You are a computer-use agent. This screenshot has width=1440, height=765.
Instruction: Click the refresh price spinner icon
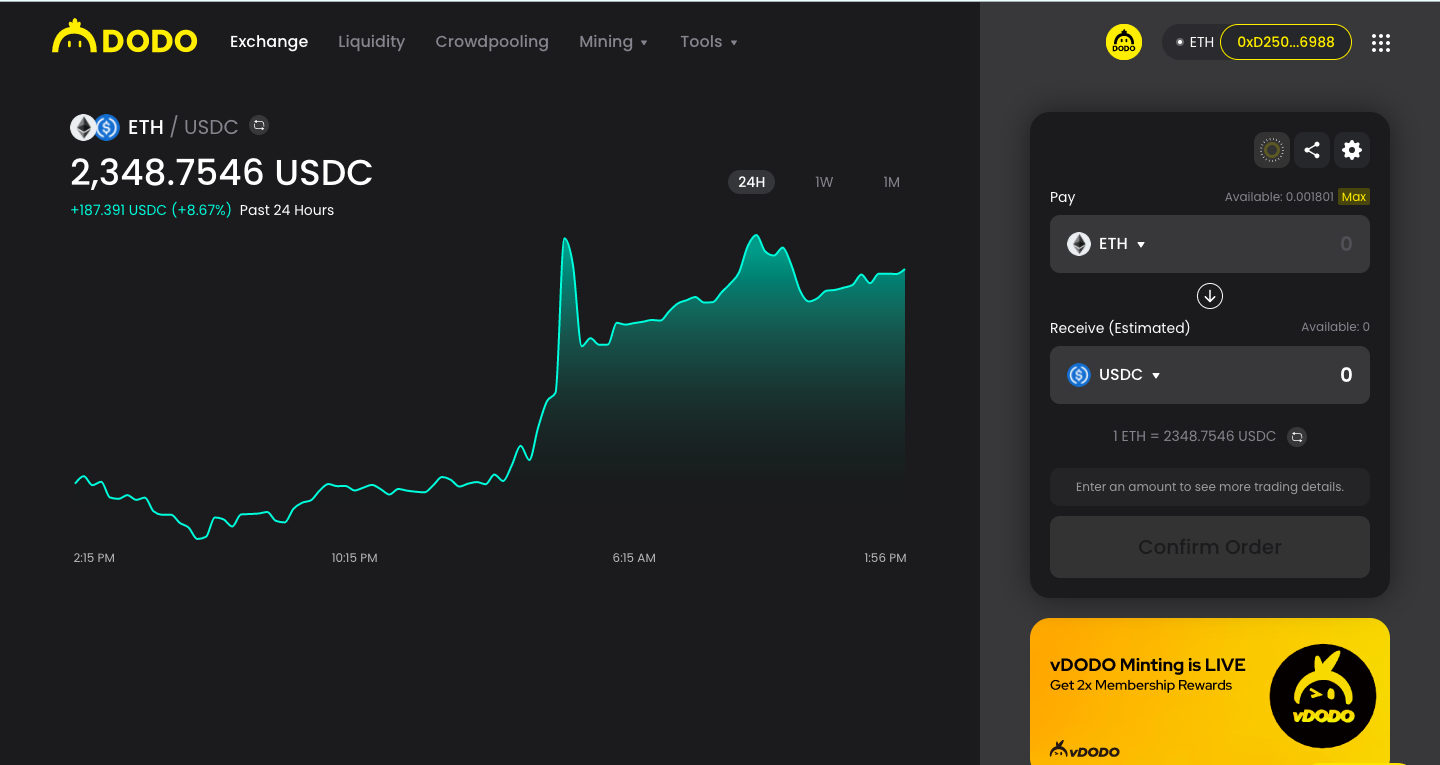[x=1272, y=150]
